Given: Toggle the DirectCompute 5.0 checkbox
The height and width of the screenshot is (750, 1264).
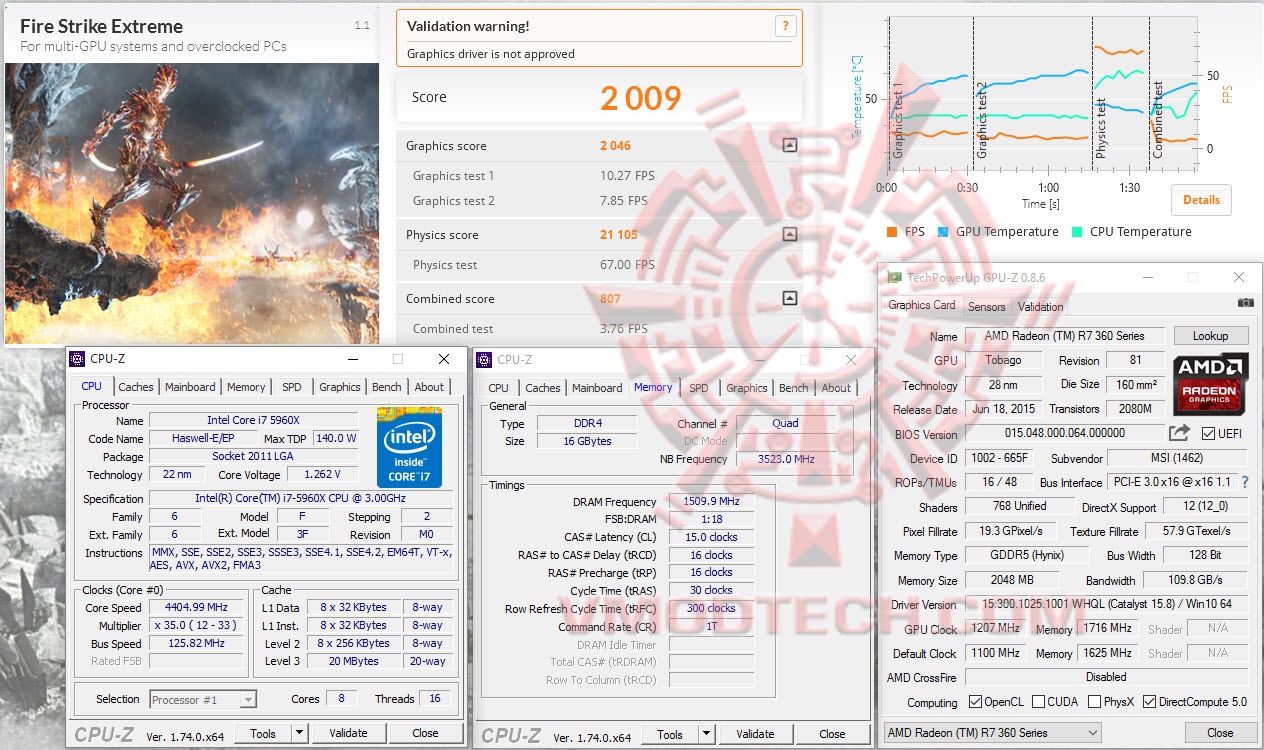Looking at the screenshot, I should pyautogui.click(x=1149, y=702).
